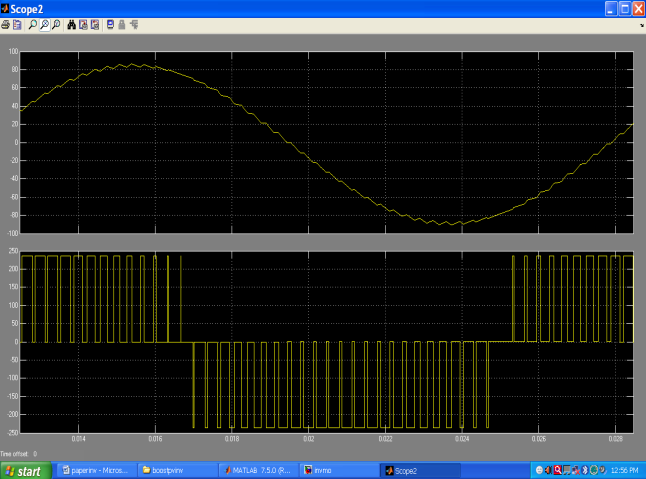
Task: Enable the Zoom X-axis tool
Action: (44, 24)
